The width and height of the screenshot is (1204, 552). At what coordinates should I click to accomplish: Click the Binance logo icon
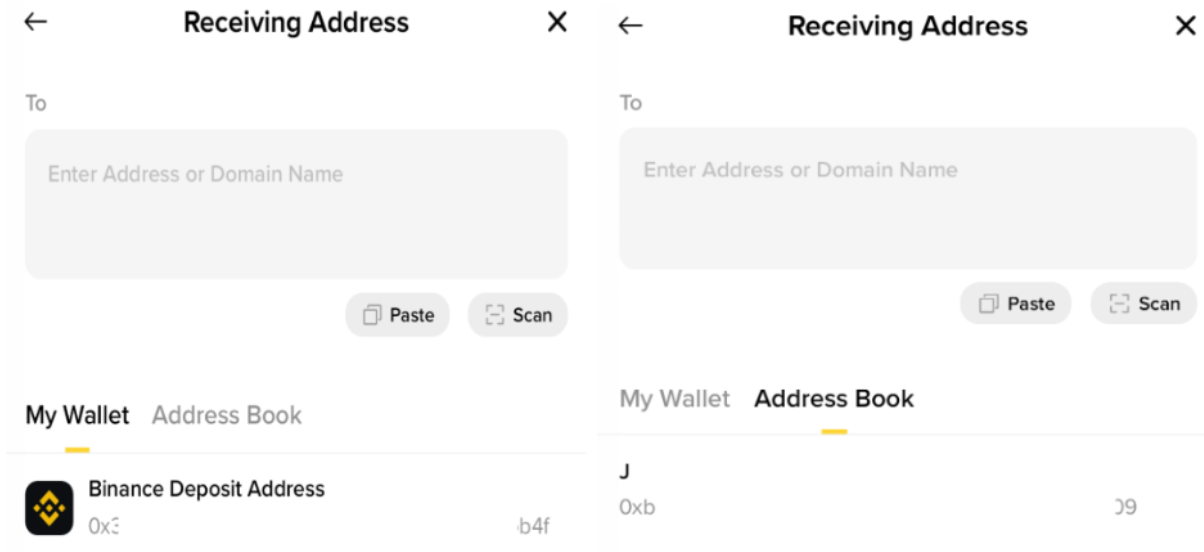[49, 507]
